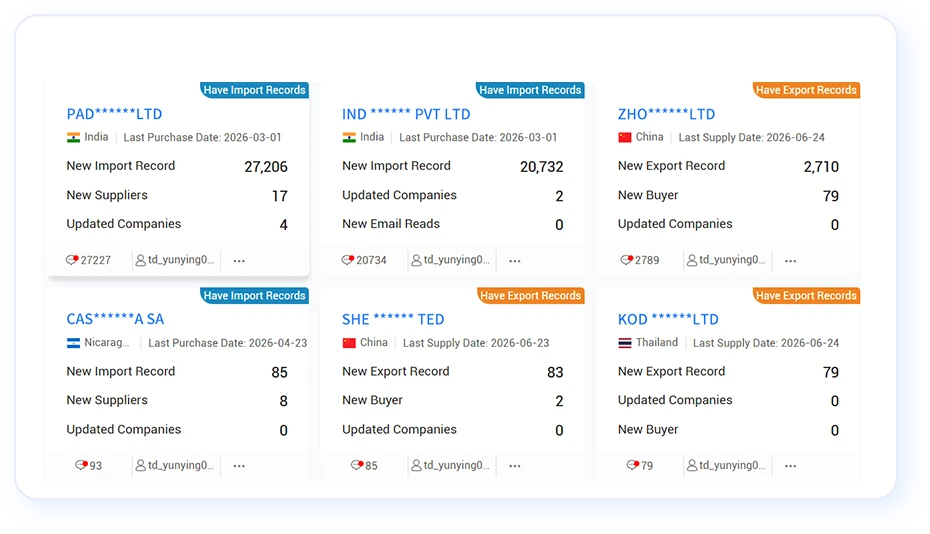Select the KOD ******LTD company title

(x=668, y=319)
